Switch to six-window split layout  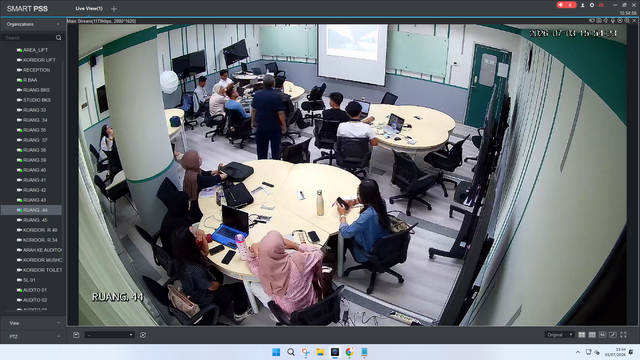tap(592, 335)
